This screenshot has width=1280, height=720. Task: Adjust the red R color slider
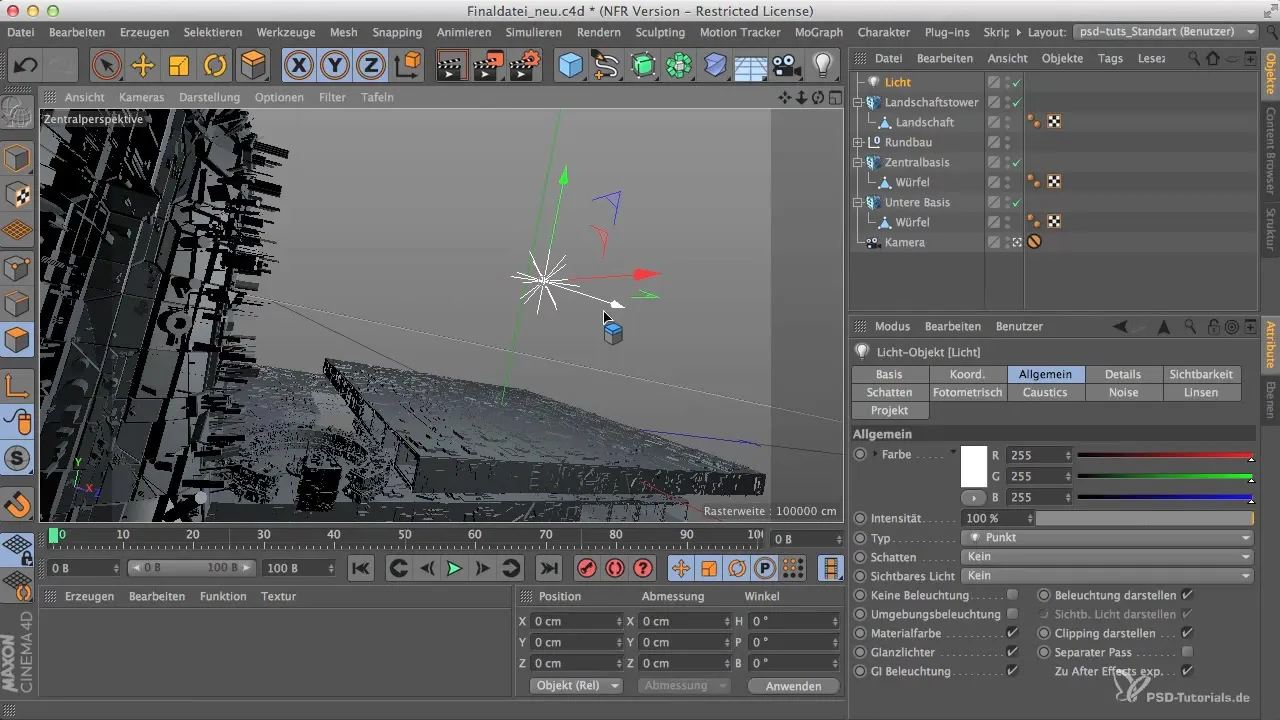(1164, 456)
